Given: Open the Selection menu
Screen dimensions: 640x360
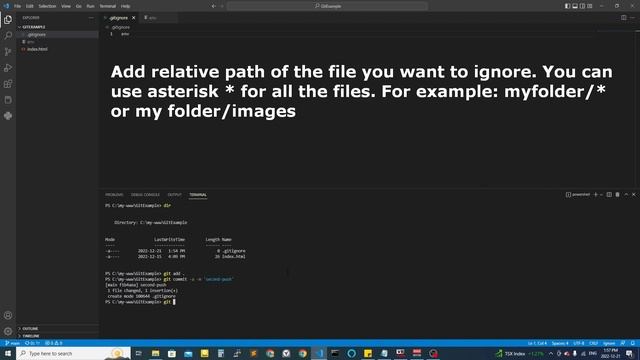Looking at the screenshot, I should coord(47,6).
